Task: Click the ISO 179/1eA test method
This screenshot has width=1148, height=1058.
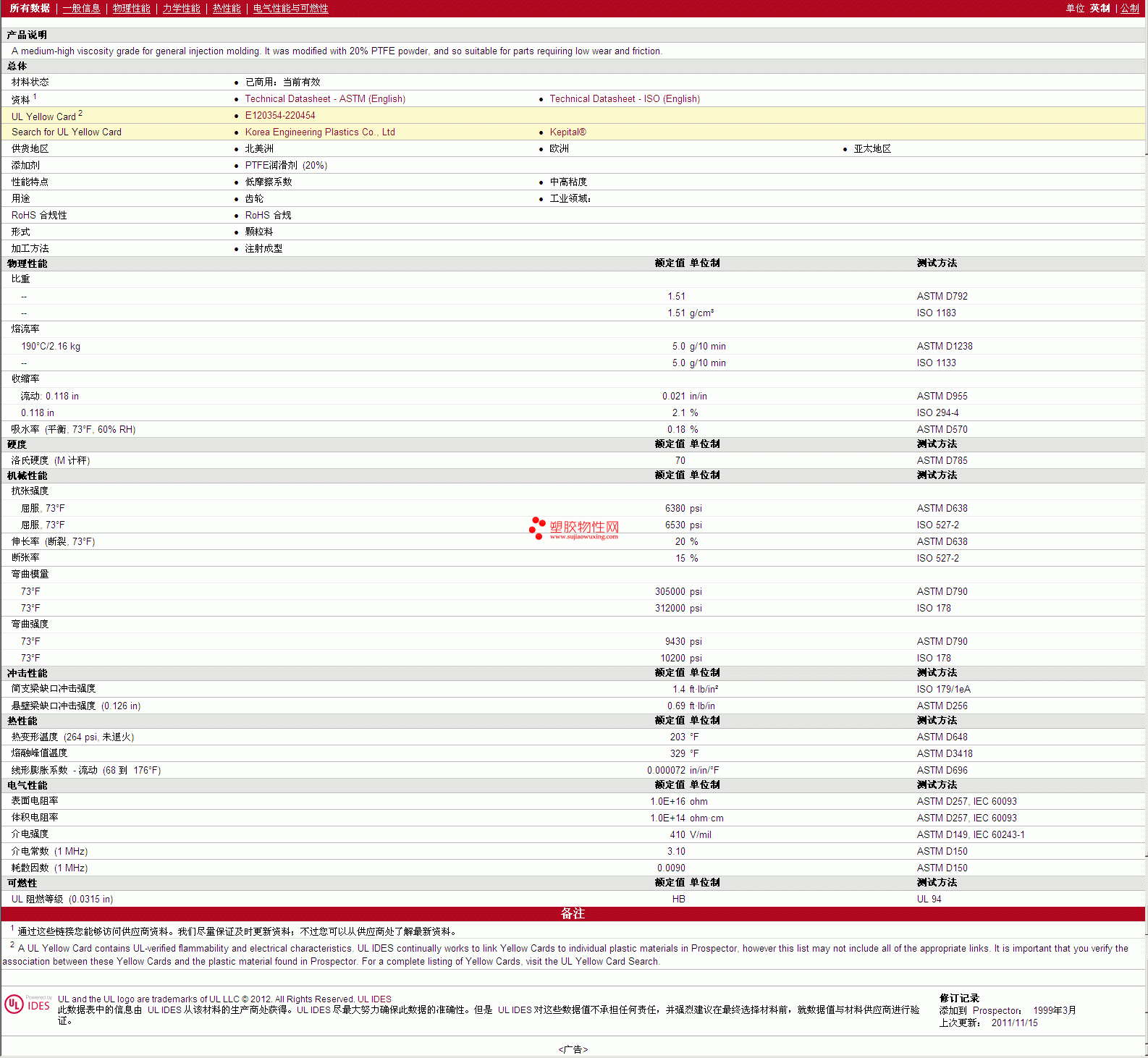Action: click(944, 690)
